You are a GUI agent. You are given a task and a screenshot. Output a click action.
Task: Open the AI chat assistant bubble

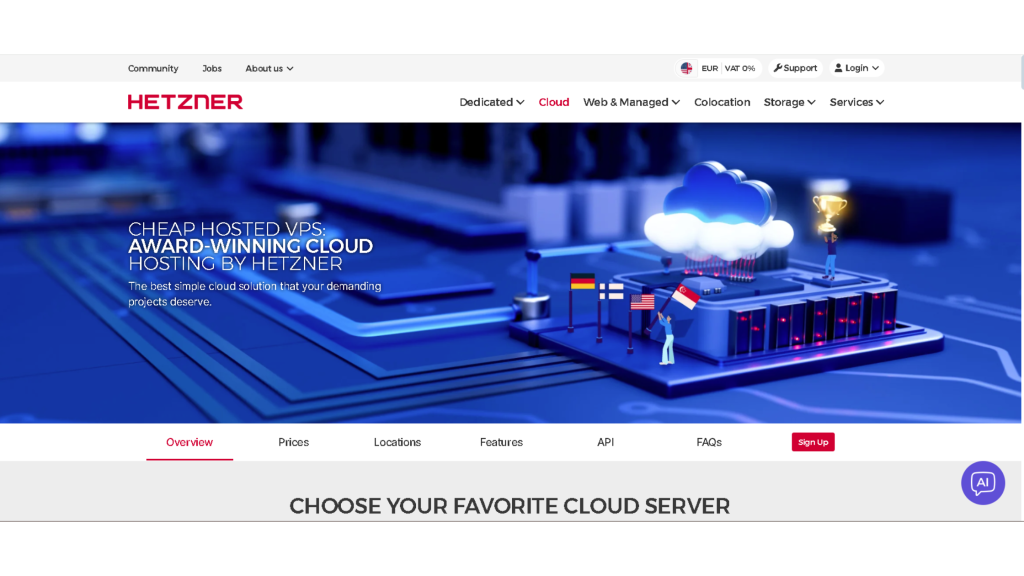click(982, 483)
